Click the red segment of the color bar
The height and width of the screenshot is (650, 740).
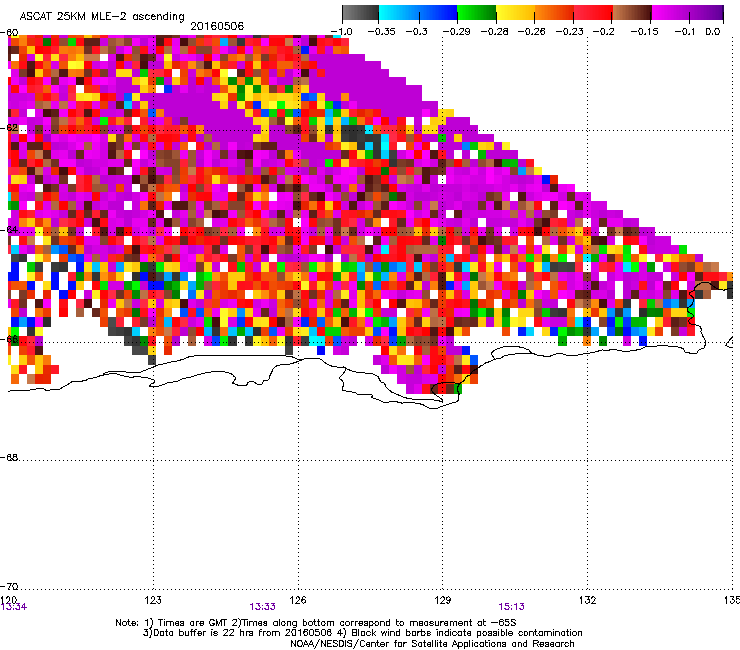pos(593,13)
